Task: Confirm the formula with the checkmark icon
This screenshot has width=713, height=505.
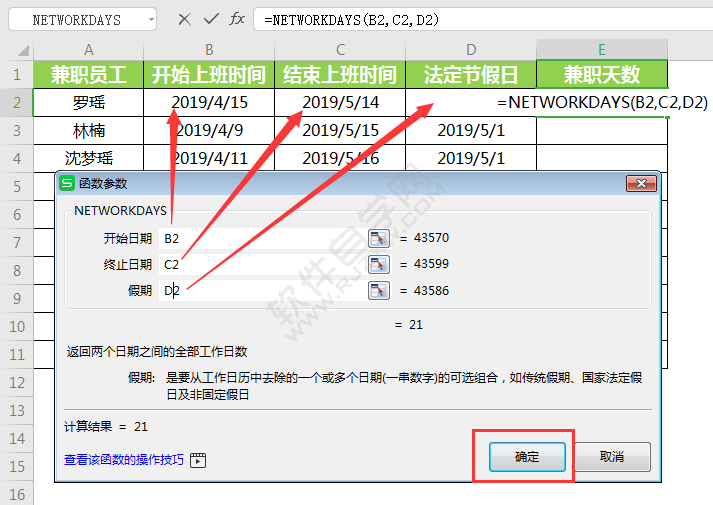Action: (x=211, y=19)
